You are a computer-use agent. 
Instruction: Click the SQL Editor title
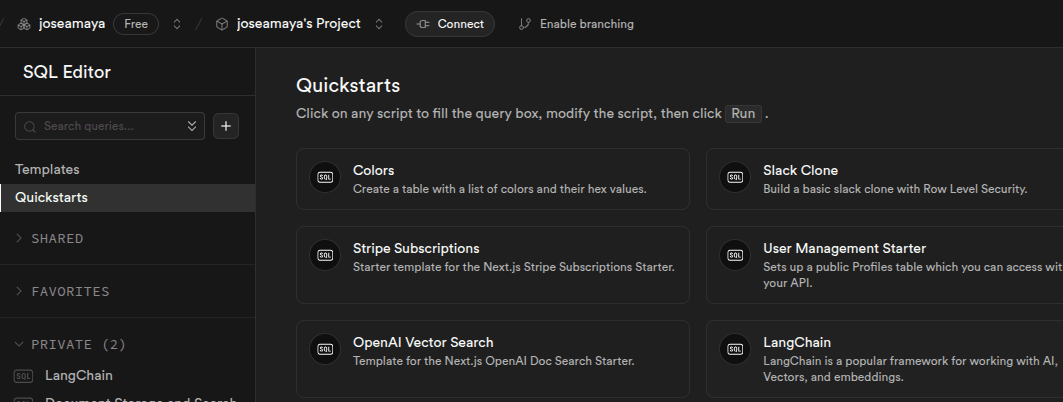tap(66, 73)
